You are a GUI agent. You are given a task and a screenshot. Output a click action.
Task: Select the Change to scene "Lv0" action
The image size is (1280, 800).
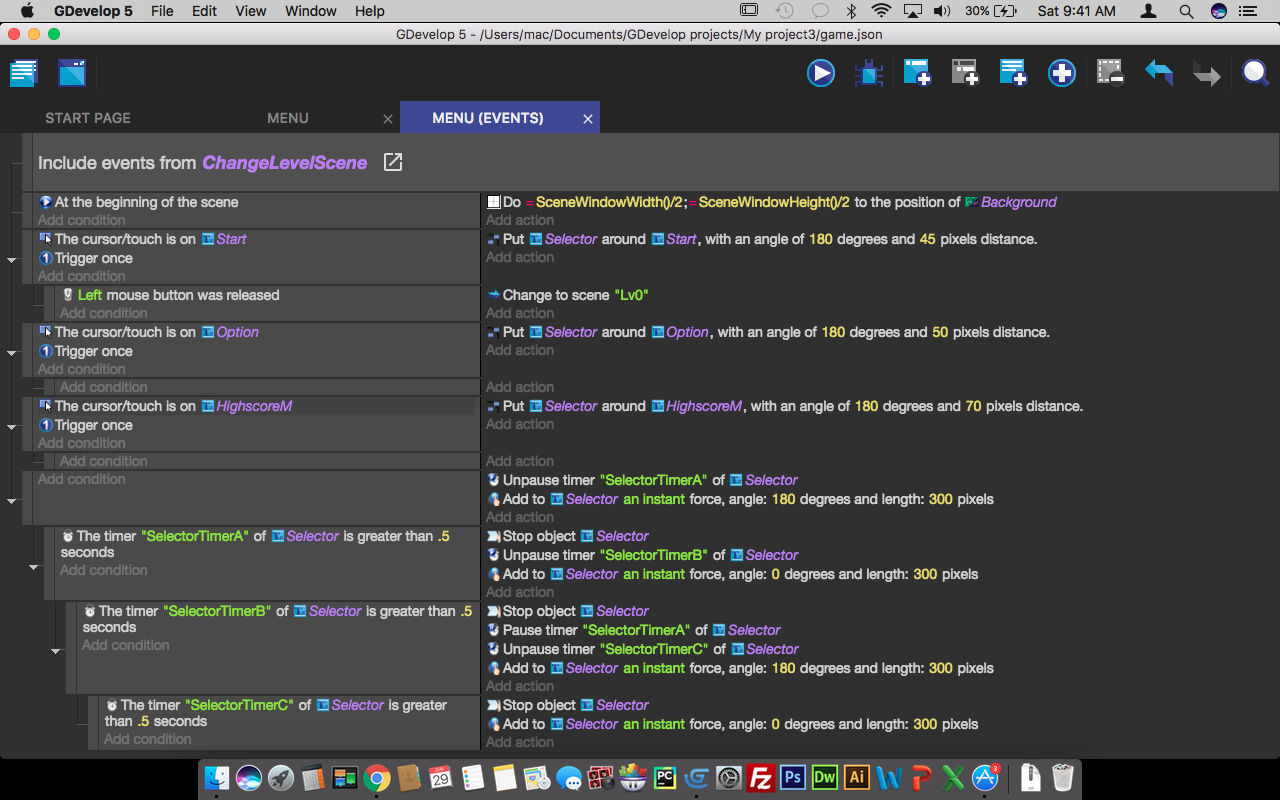(570, 295)
